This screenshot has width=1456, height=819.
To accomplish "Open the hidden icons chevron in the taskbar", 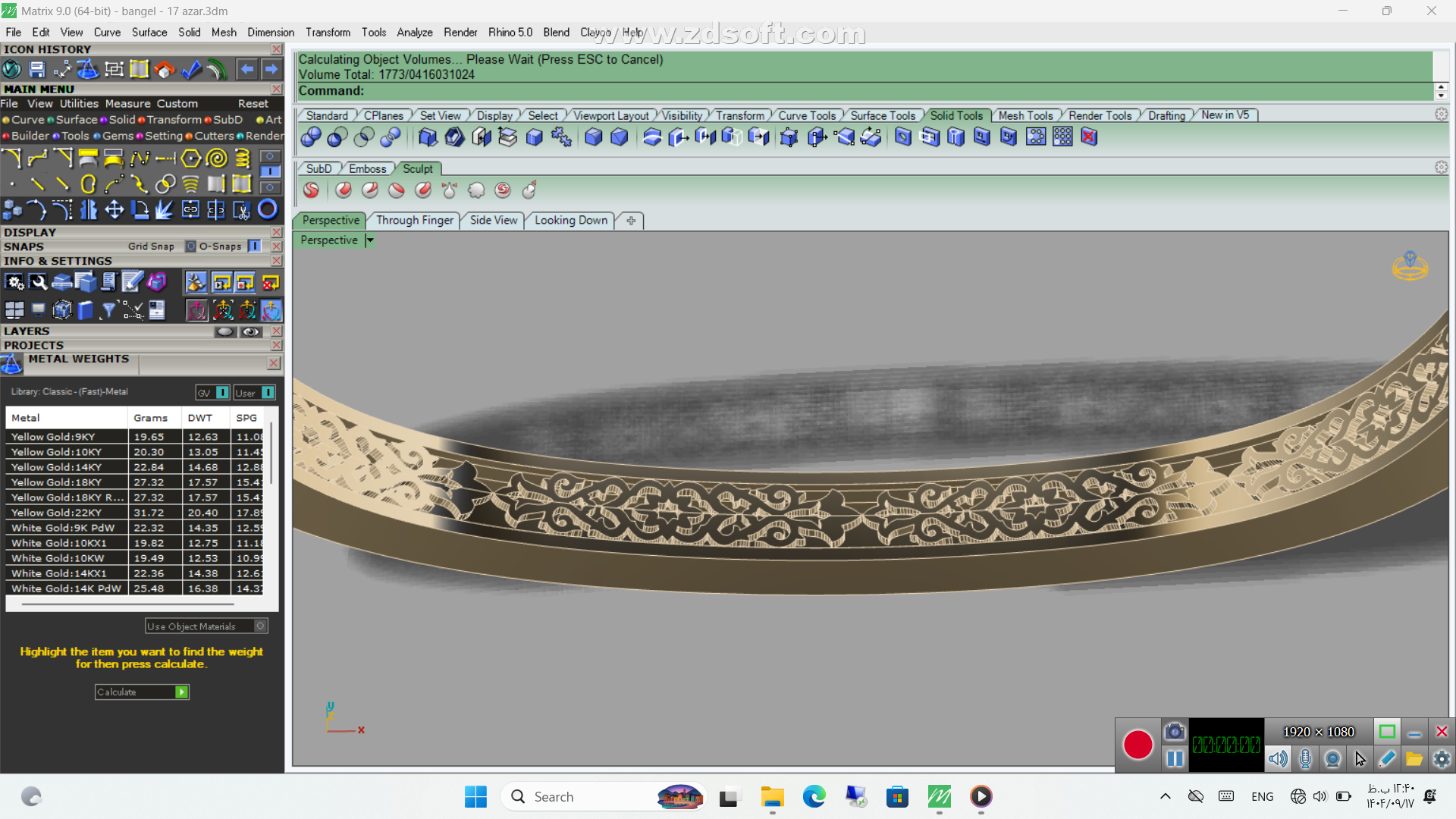I will (x=1166, y=796).
